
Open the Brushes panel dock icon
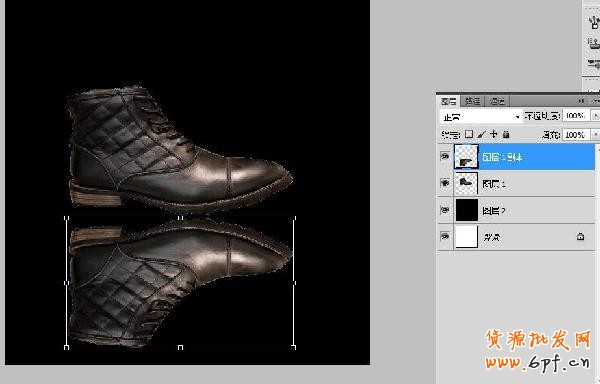pyautogui.click(x=594, y=21)
